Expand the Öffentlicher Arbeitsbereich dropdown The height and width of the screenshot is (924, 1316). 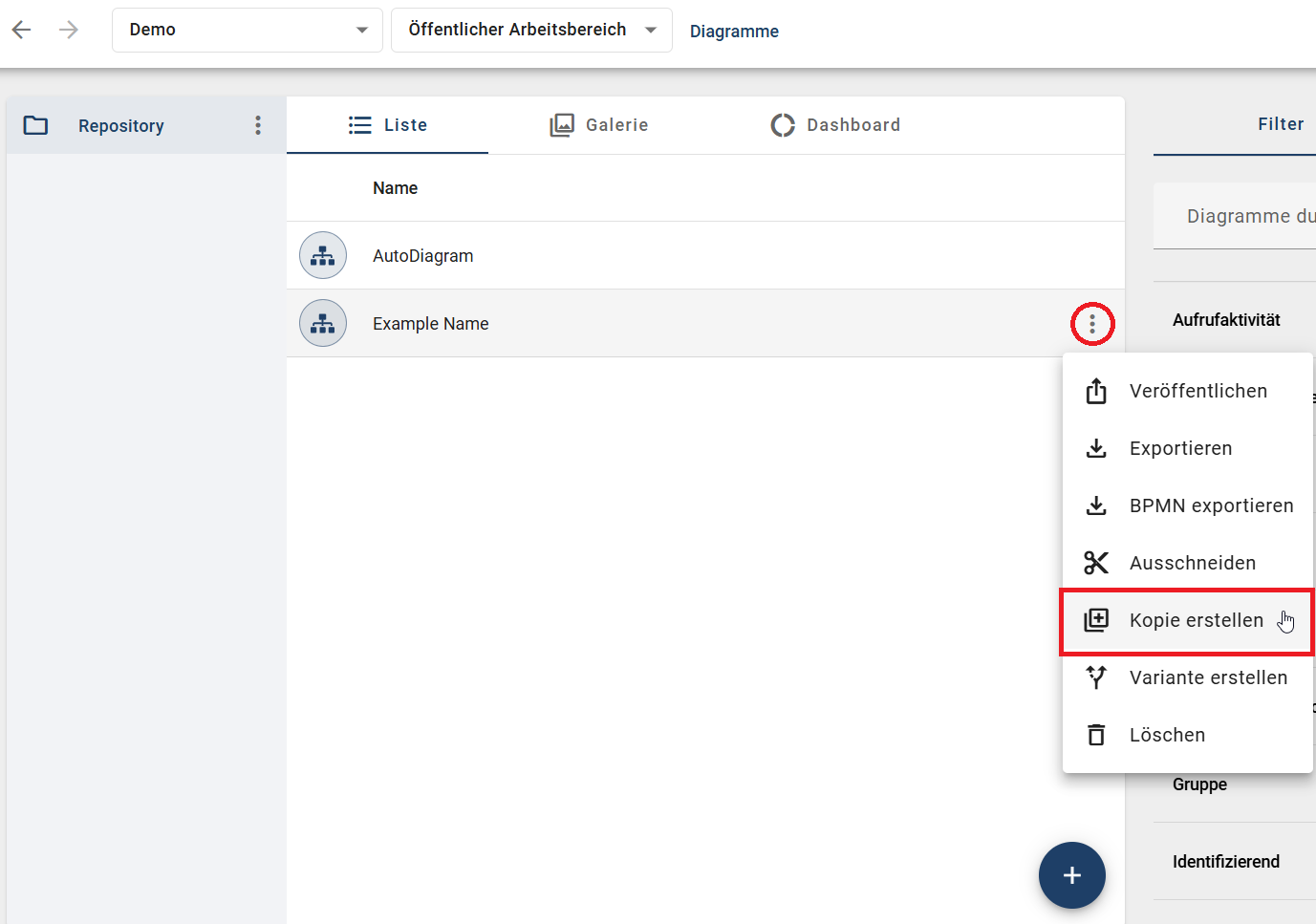[531, 30]
